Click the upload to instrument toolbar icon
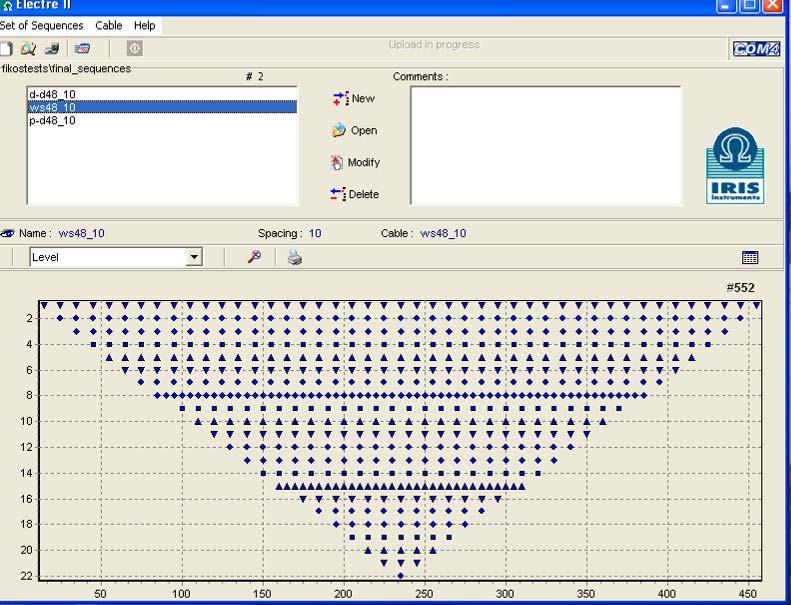791x605 pixels. (82, 49)
